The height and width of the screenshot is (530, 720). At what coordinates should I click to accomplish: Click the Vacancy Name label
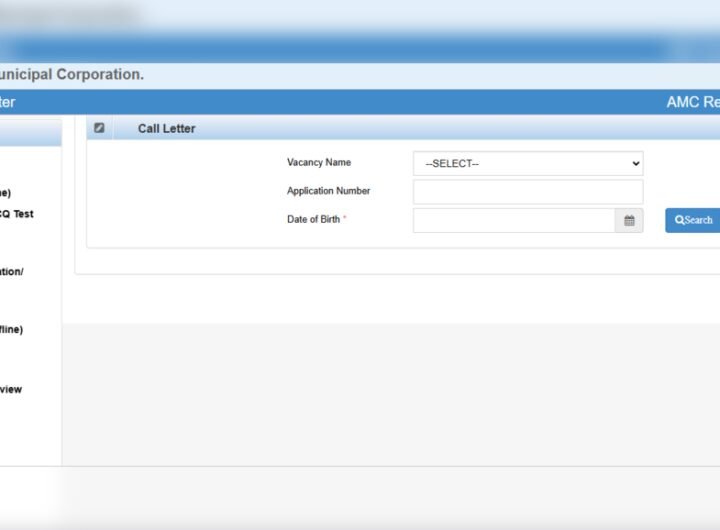[x=318, y=163]
